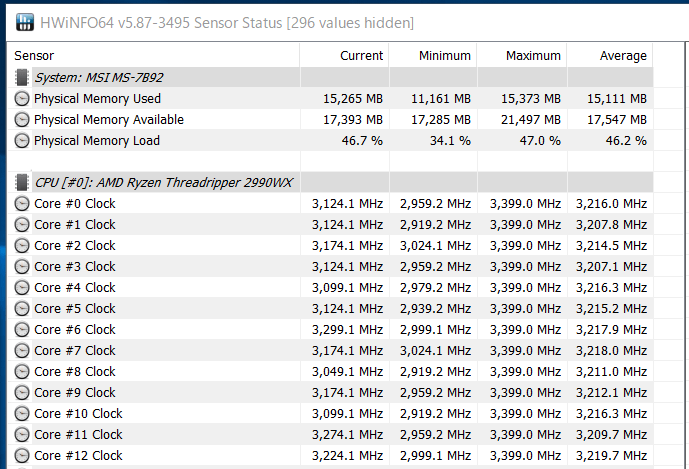This screenshot has width=689, height=469.
Task: Click the Physical Memory Available sensor icon
Action: coord(22,120)
